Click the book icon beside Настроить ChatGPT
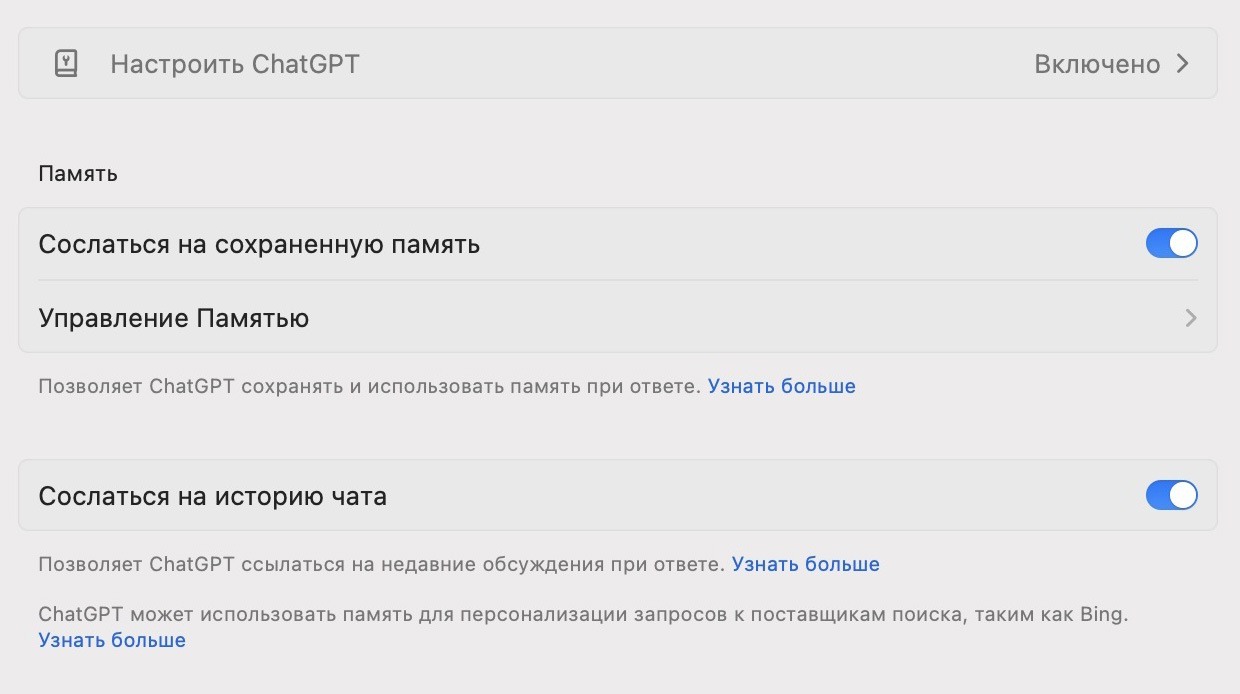1240x694 pixels. tap(65, 64)
